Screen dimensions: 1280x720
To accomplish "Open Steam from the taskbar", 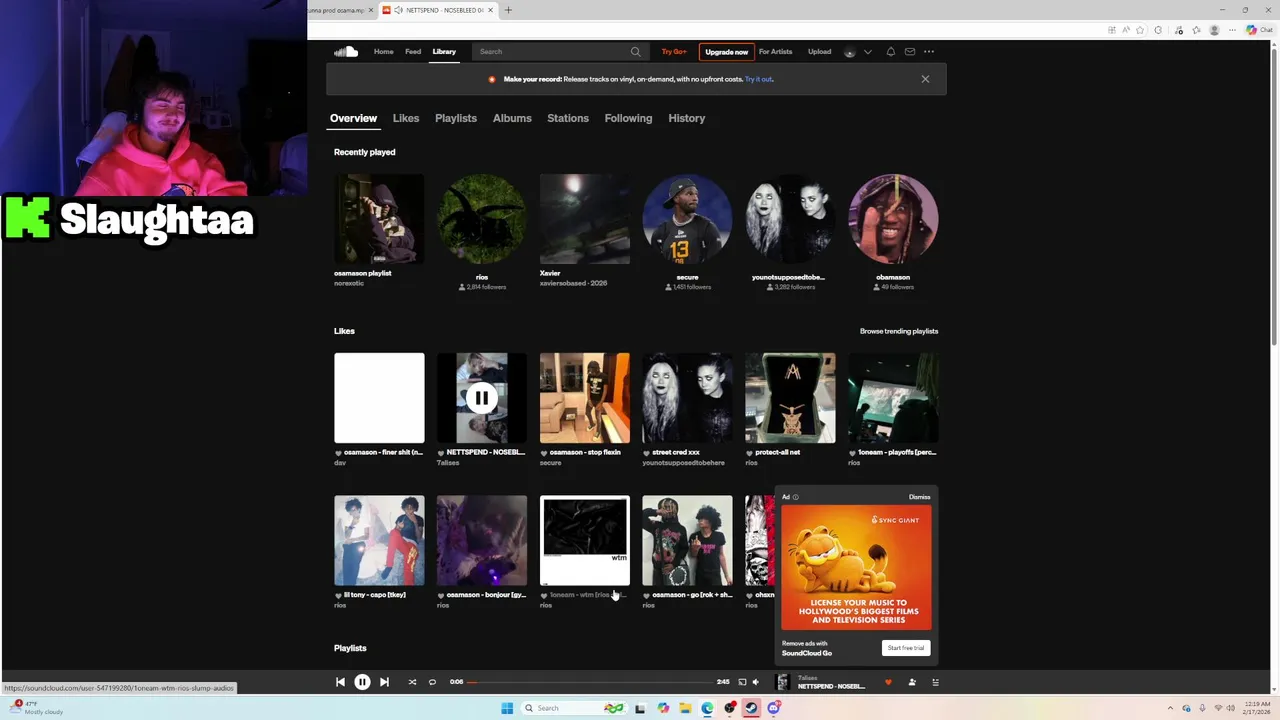I will click(x=752, y=708).
